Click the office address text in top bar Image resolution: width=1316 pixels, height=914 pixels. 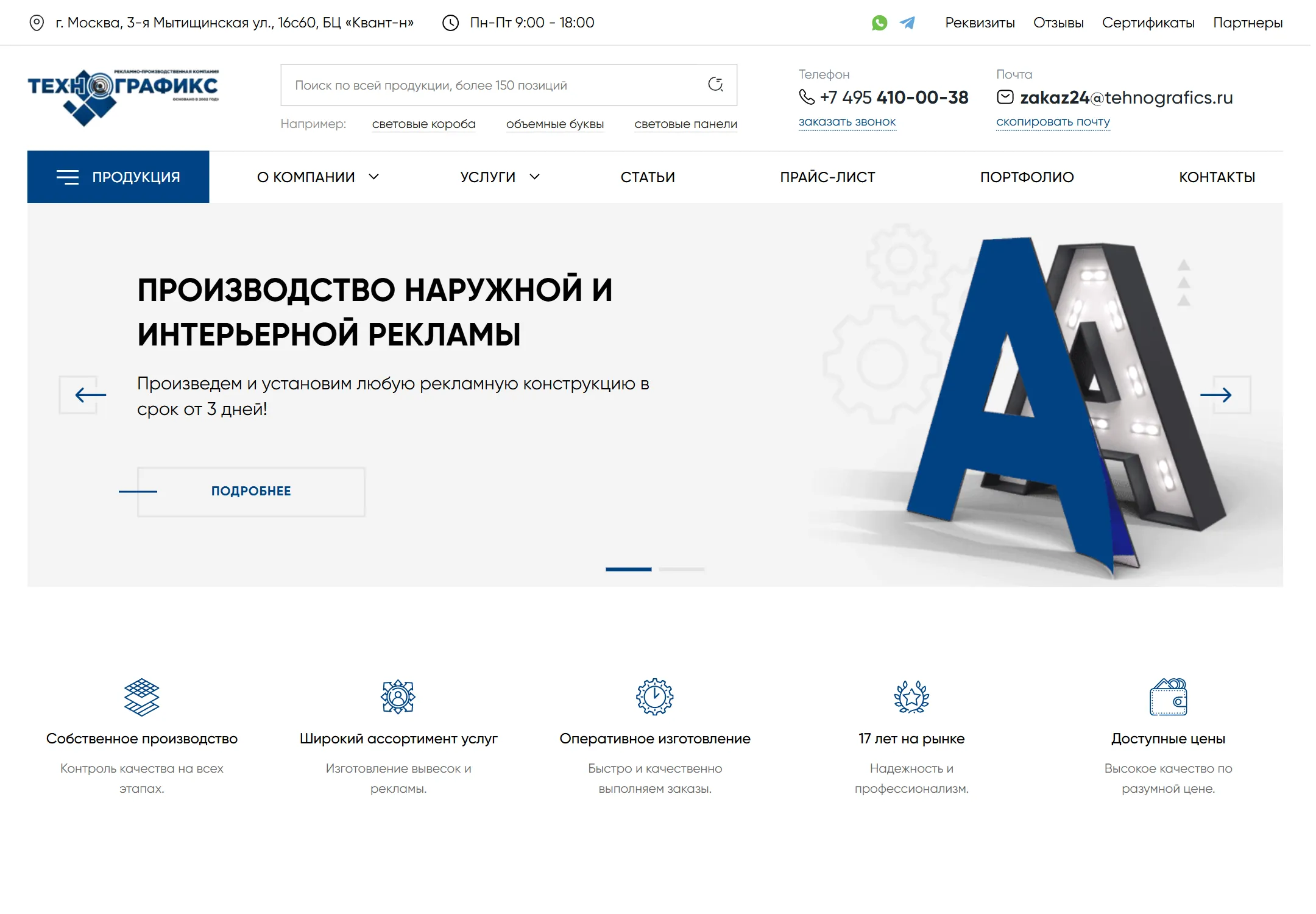click(235, 23)
